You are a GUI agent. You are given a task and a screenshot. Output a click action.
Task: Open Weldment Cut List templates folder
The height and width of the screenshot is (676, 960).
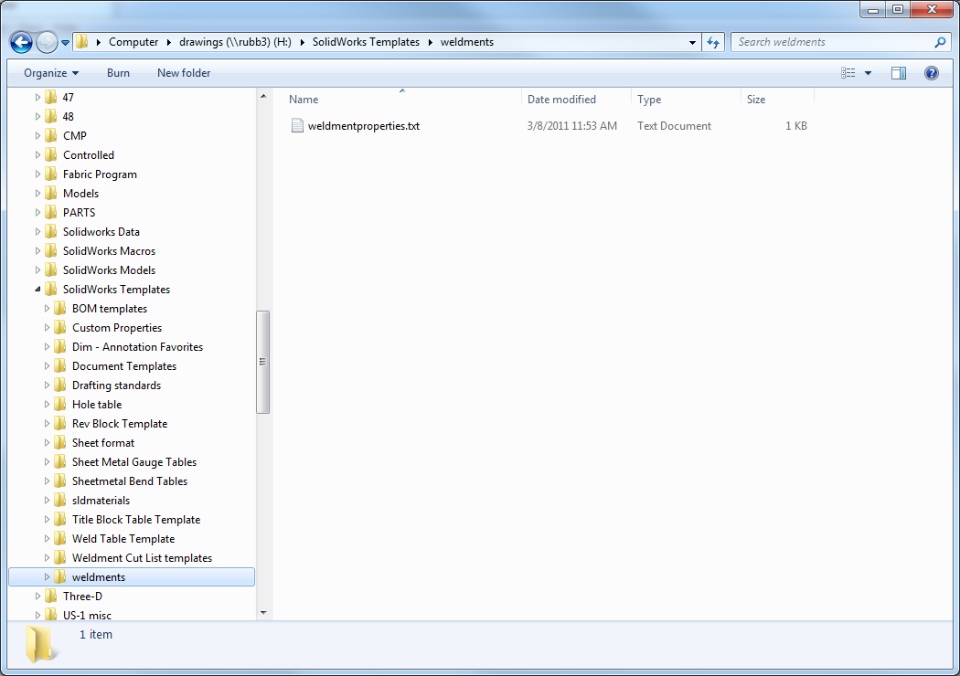[142, 558]
